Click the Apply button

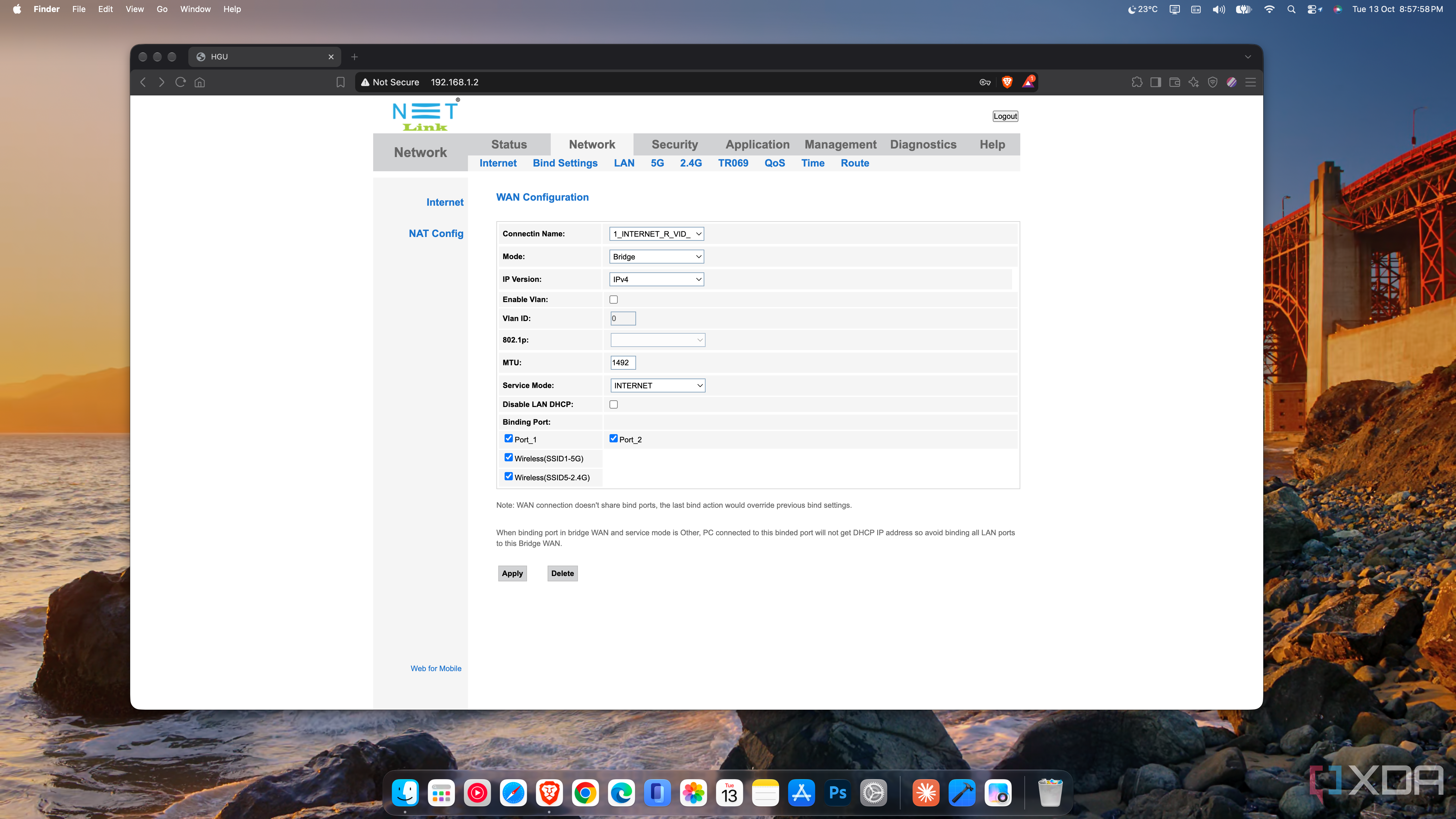click(x=513, y=574)
